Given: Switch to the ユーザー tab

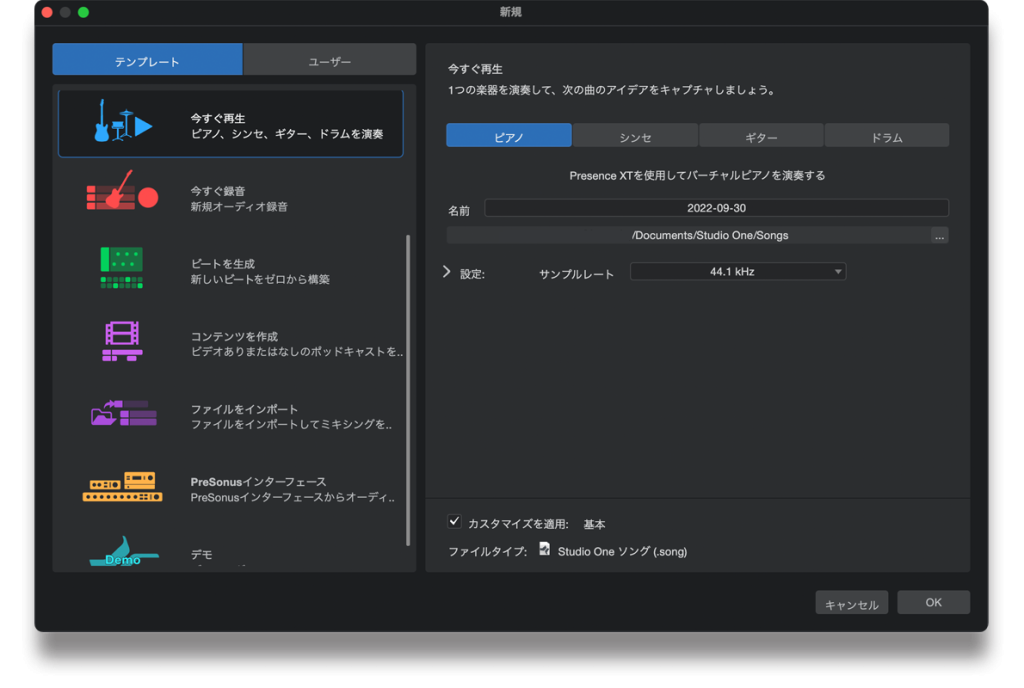Looking at the screenshot, I should (329, 60).
